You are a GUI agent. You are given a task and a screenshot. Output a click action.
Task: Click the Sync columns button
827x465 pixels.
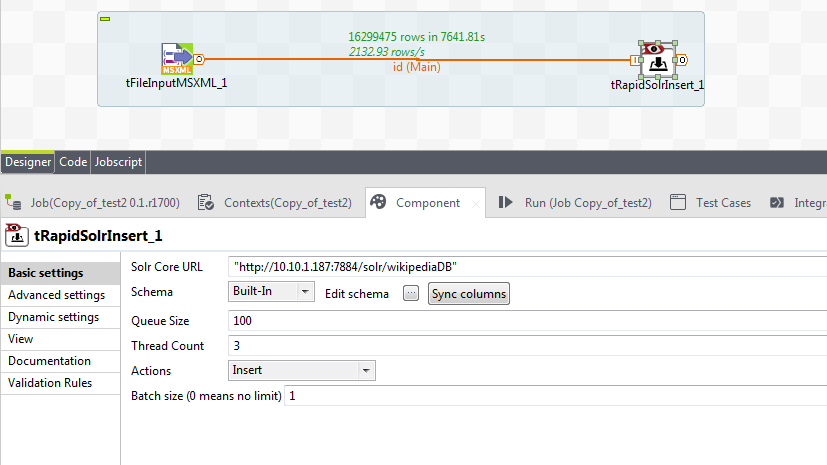pyautogui.click(x=469, y=294)
